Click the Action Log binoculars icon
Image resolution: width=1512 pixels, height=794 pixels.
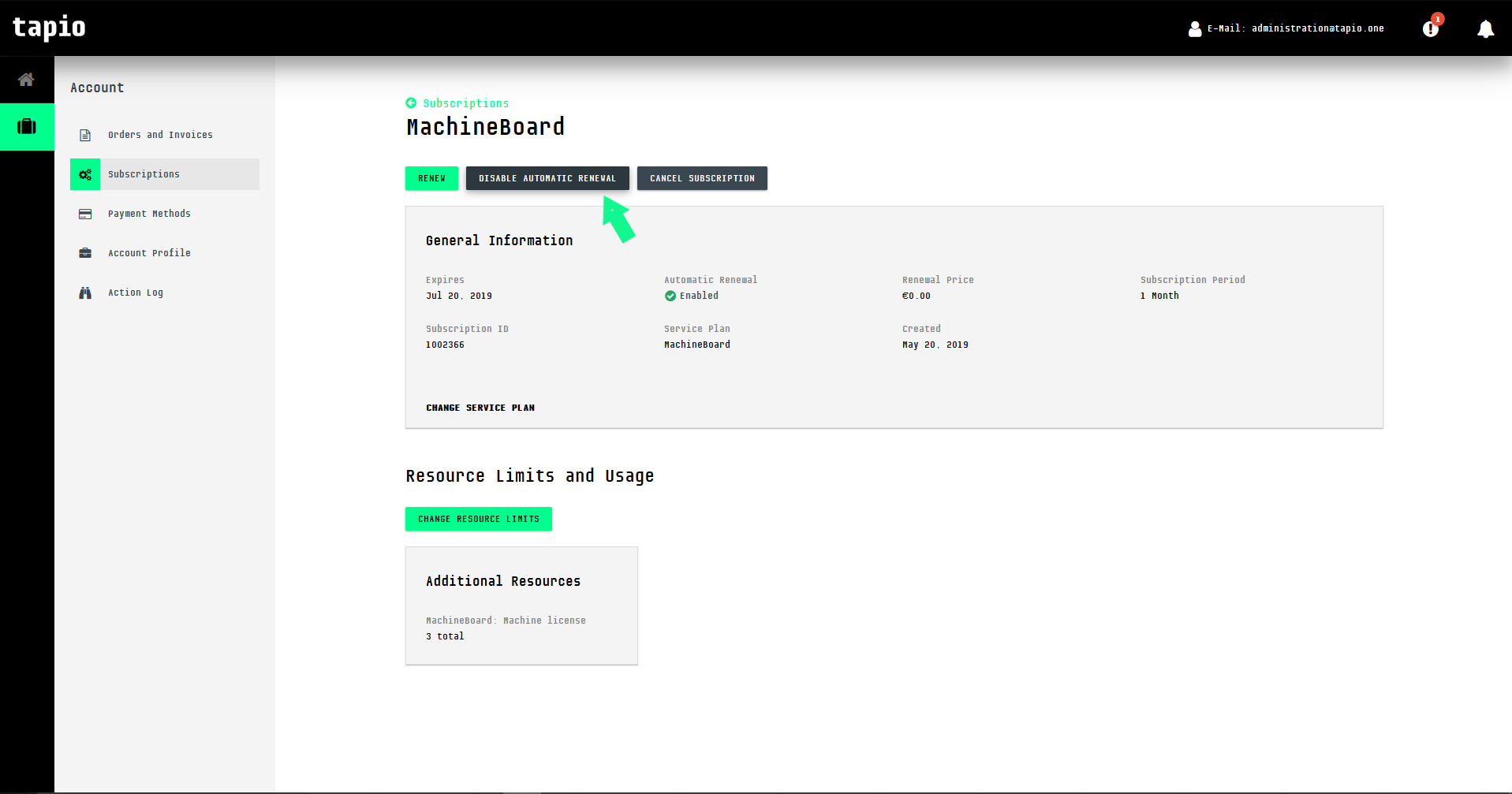[x=85, y=293]
